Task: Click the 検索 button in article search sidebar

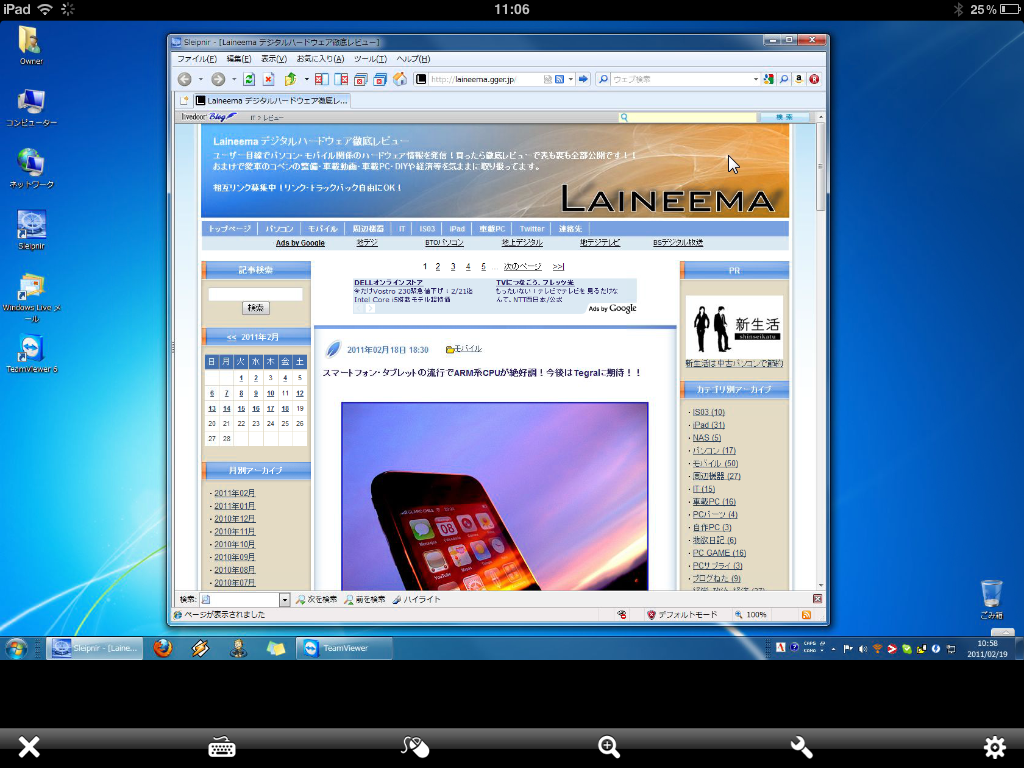Action: click(255, 308)
